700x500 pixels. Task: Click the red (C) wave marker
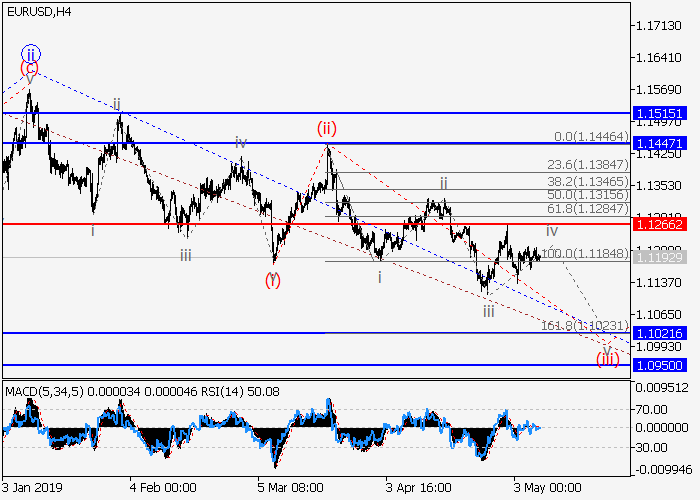click(x=31, y=69)
